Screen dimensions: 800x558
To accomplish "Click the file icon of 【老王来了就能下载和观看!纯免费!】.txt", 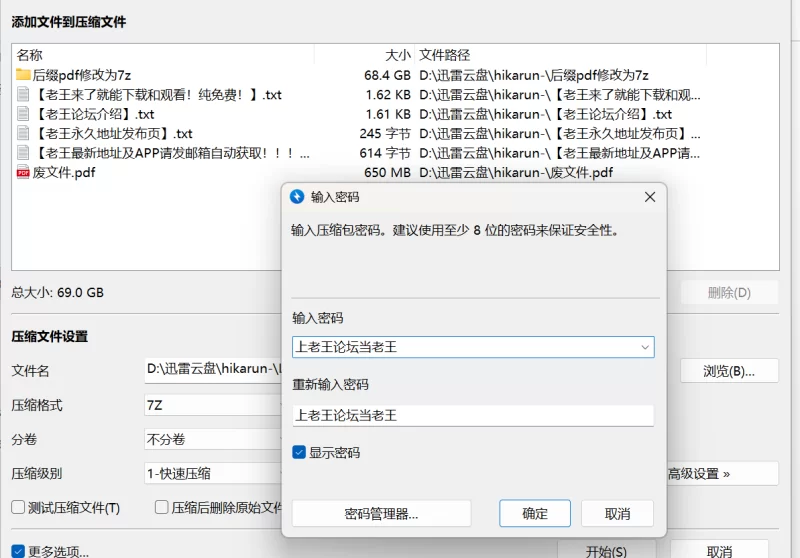I will pyautogui.click(x=23, y=94).
